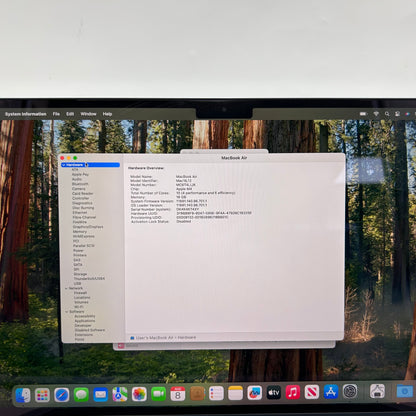
Task: Select Firewall under Network
Action: pyautogui.click(x=81, y=293)
